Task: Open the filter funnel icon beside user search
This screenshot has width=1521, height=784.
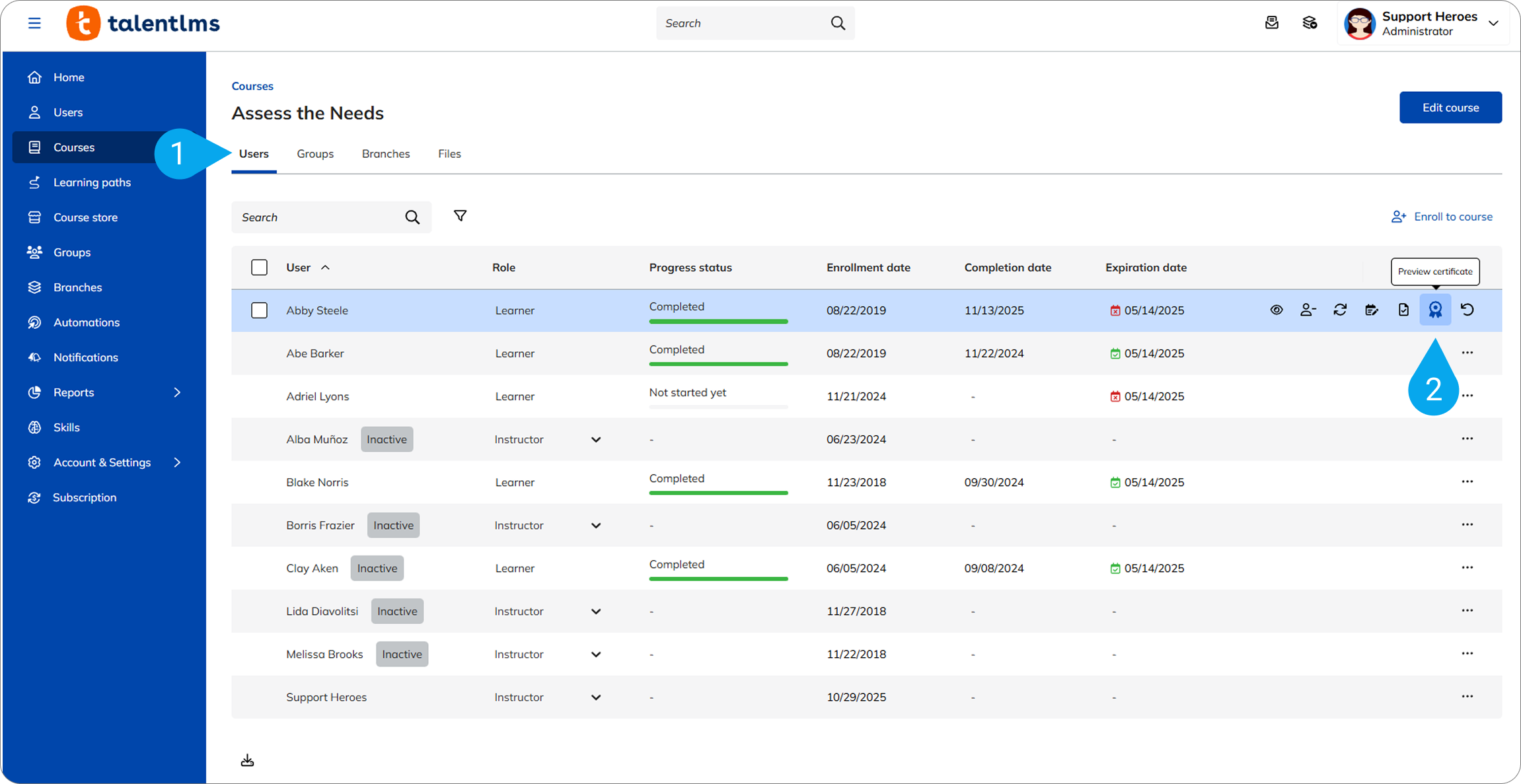Action: 461,216
